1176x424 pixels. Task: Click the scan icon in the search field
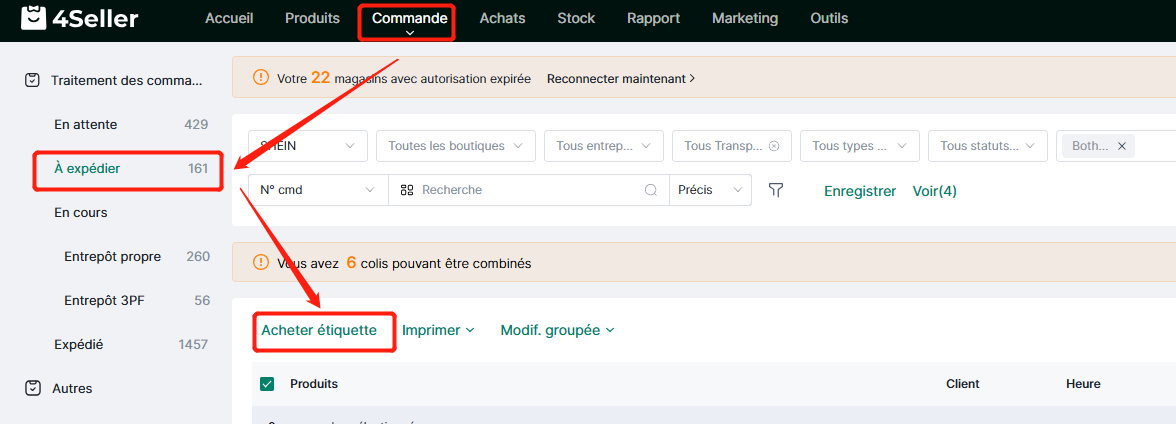coord(407,191)
